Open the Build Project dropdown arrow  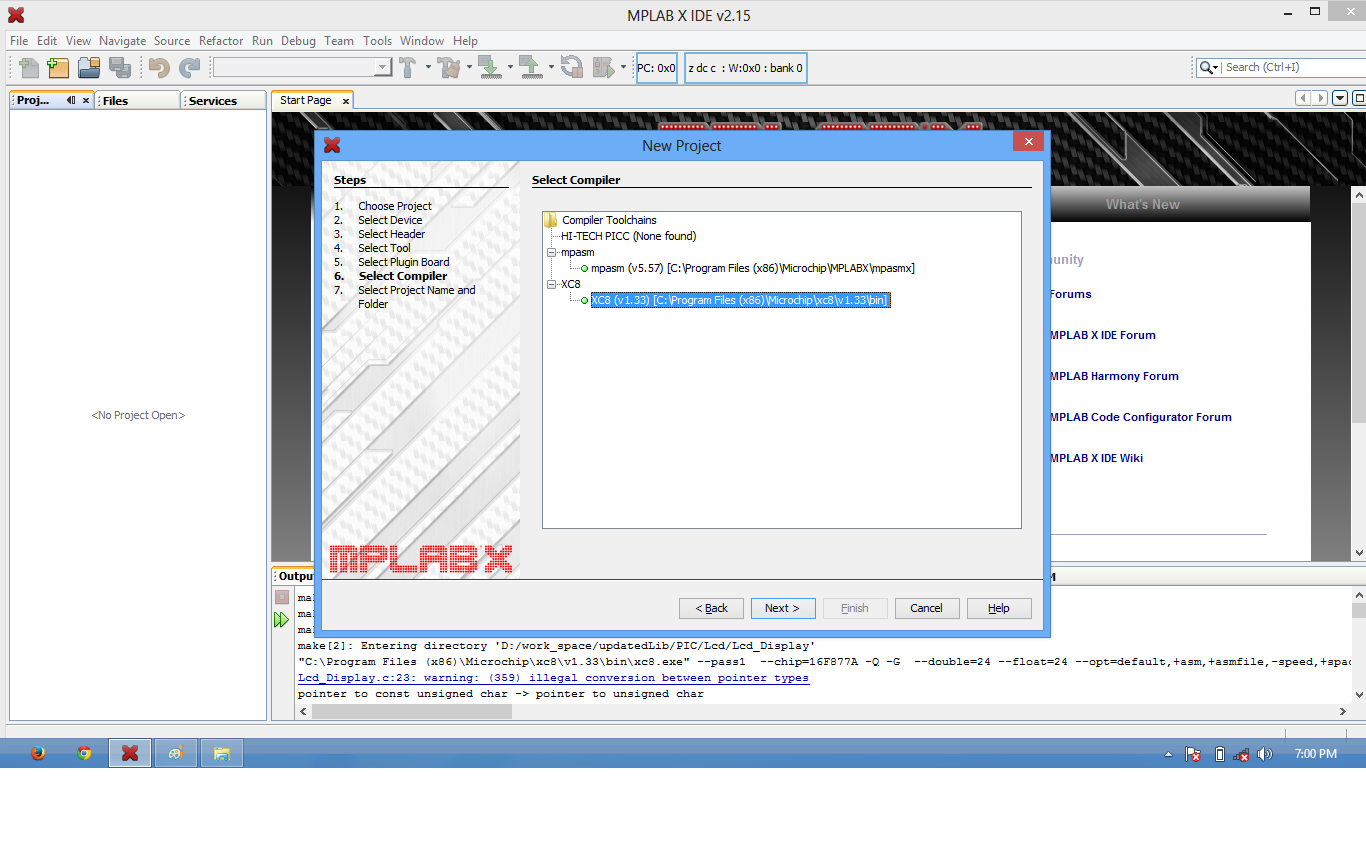click(x=428, y=68)
